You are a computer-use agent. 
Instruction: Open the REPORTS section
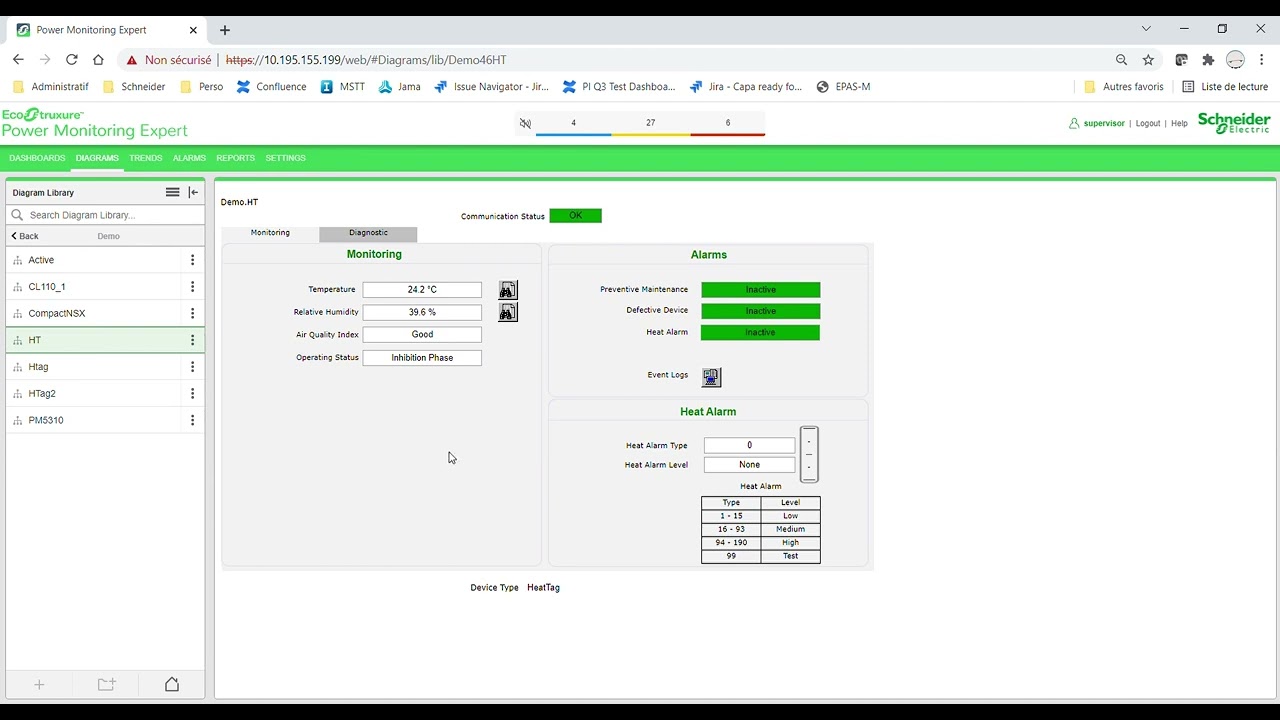point(236,158)
